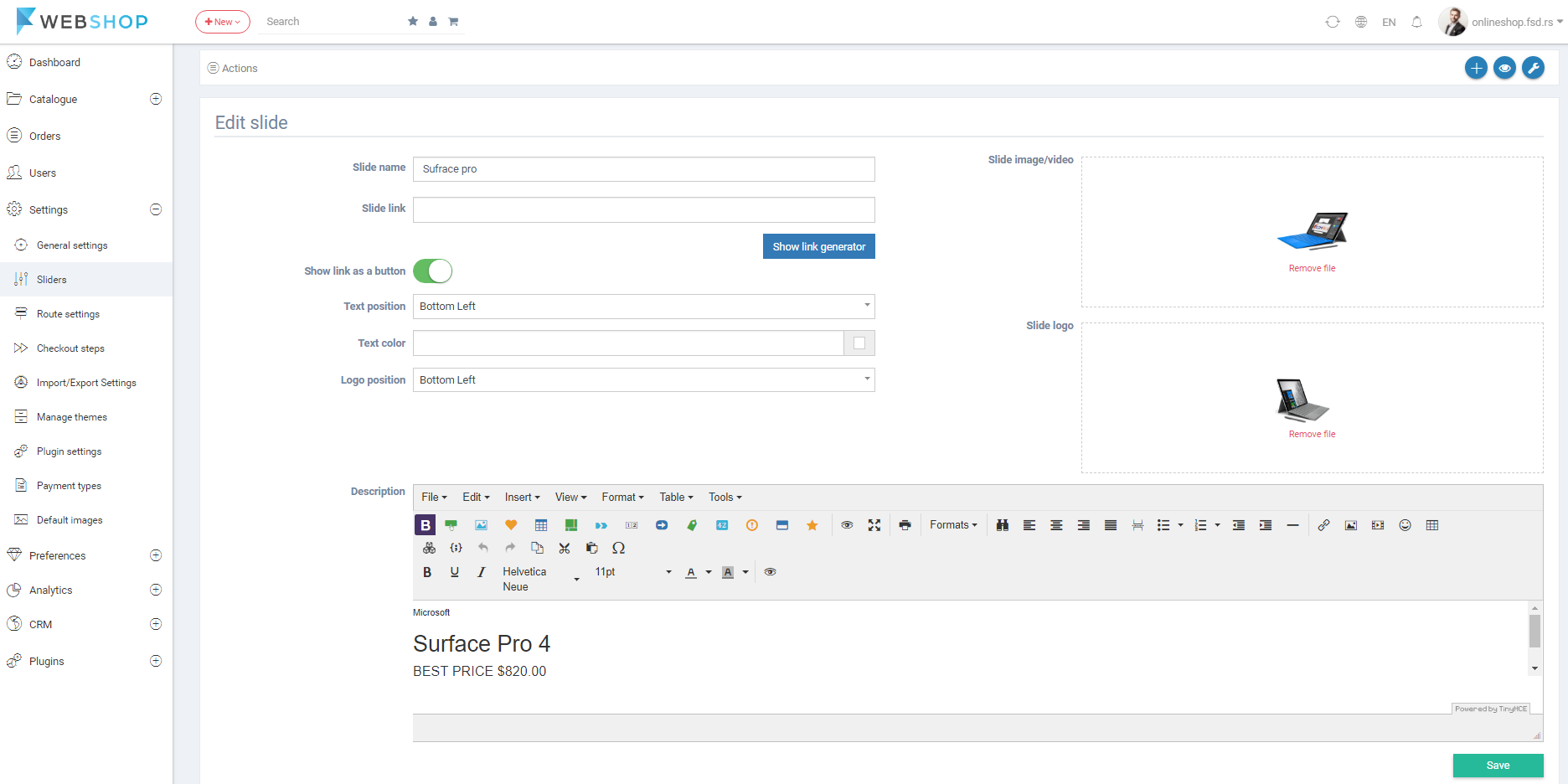Open the Formats dropdown in the editor
The height and width of the screenshot is (784, 1568).
point(953,525)
